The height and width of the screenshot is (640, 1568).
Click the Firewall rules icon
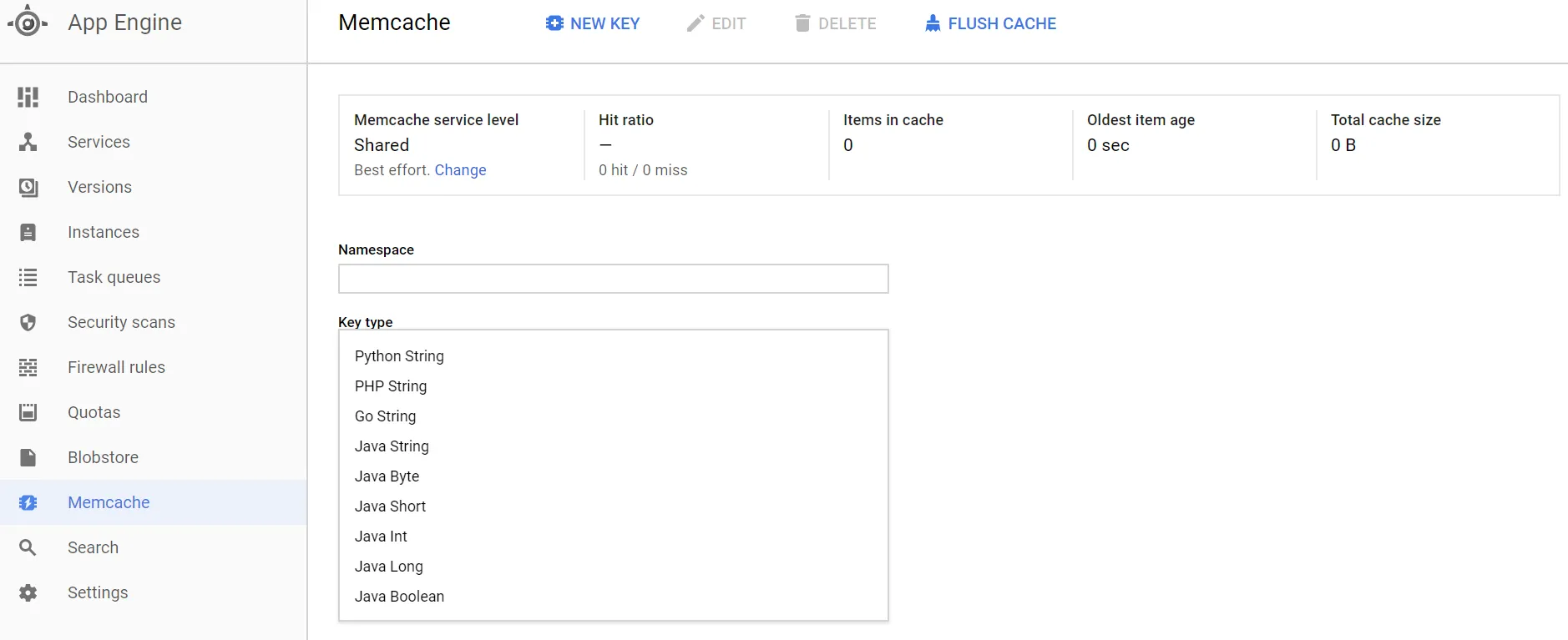point(28,367)
